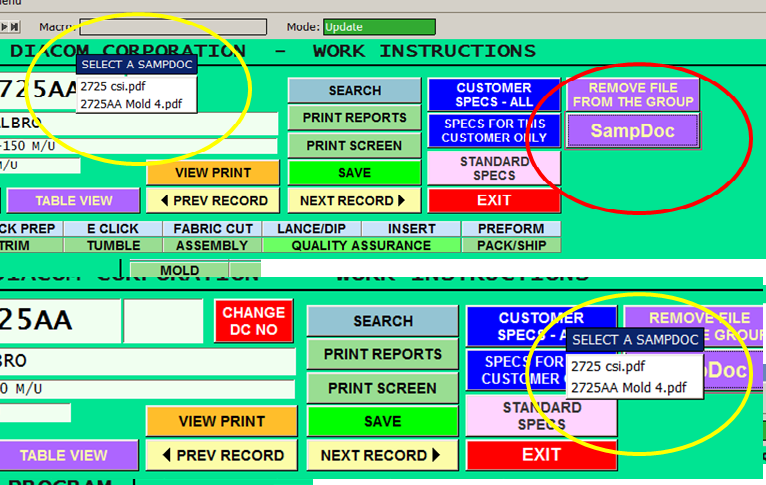766x485 pixels.
Task: Click PRINT REPORTS in the upper form
Action: (355, 118)
